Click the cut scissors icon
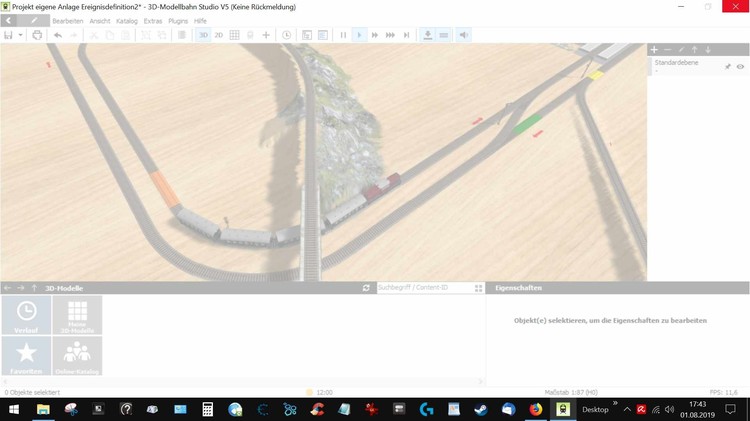Screen dimensions: 750x421 click(x=94, y=35)
